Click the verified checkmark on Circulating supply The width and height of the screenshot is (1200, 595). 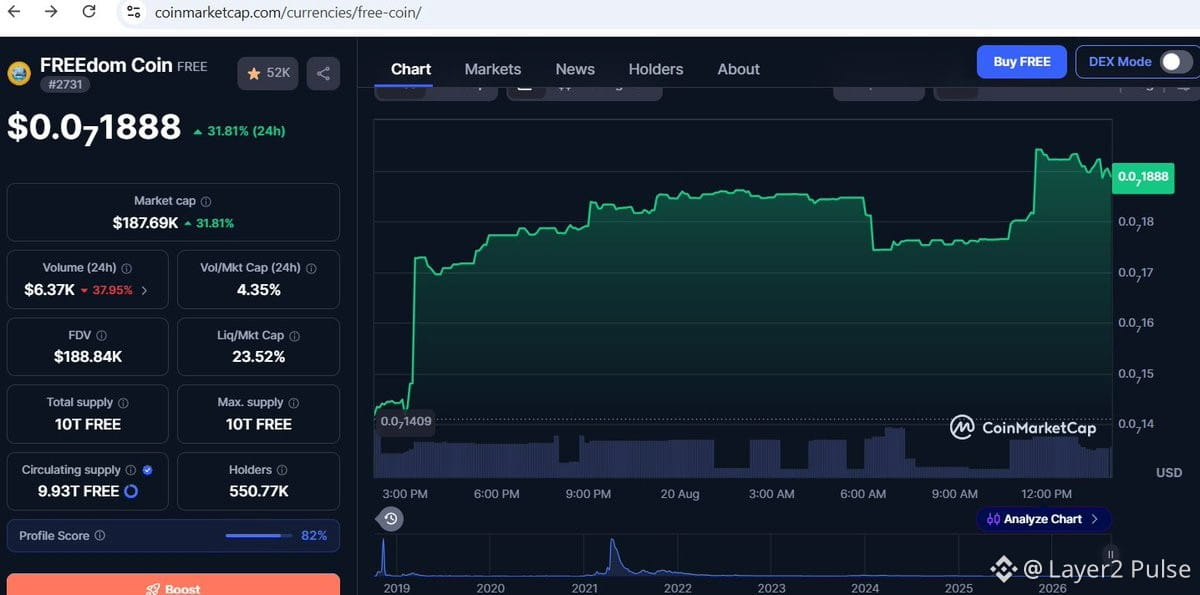(148, 469)
